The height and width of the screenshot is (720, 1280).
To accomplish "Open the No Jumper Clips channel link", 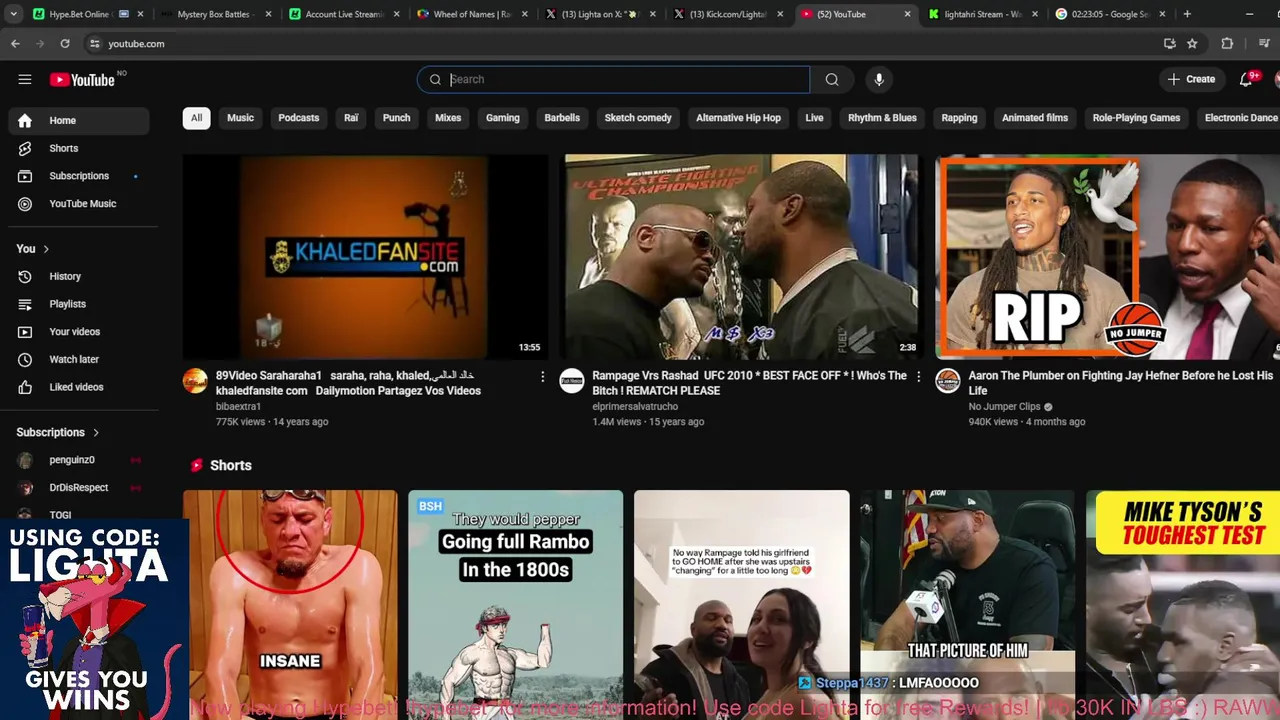I will (1004, 407).
